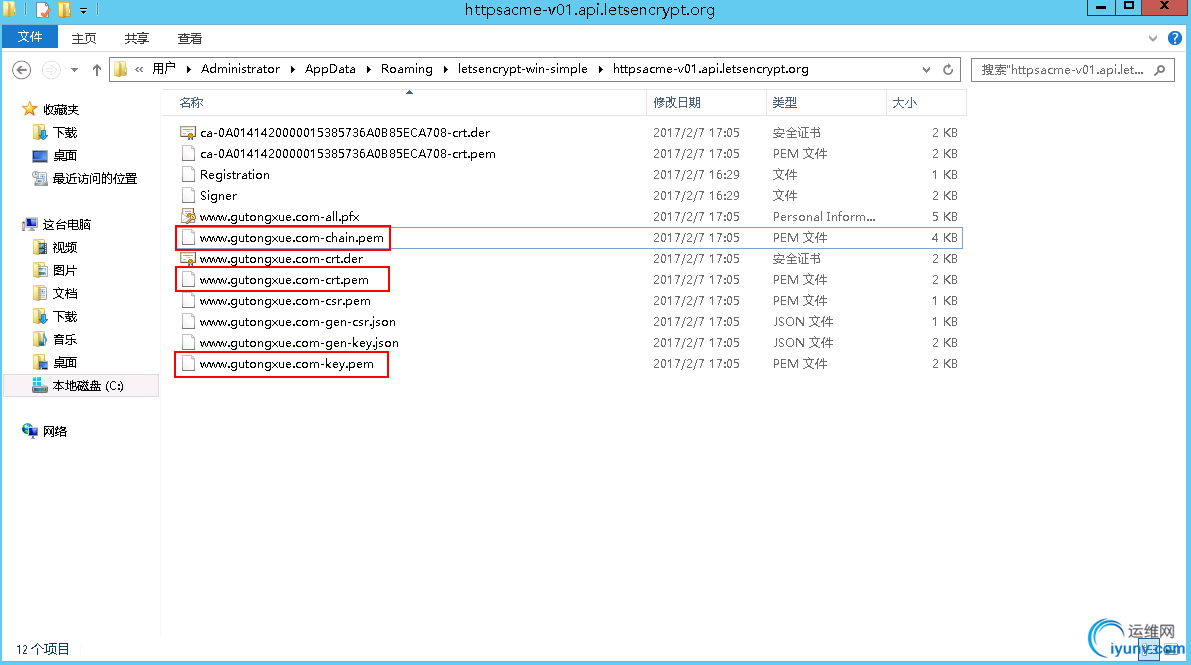The image size is (1191, 665).
Task: Expand the arrow after letsencrypt-win-simple breadcrumb
Action: [601, 69]
